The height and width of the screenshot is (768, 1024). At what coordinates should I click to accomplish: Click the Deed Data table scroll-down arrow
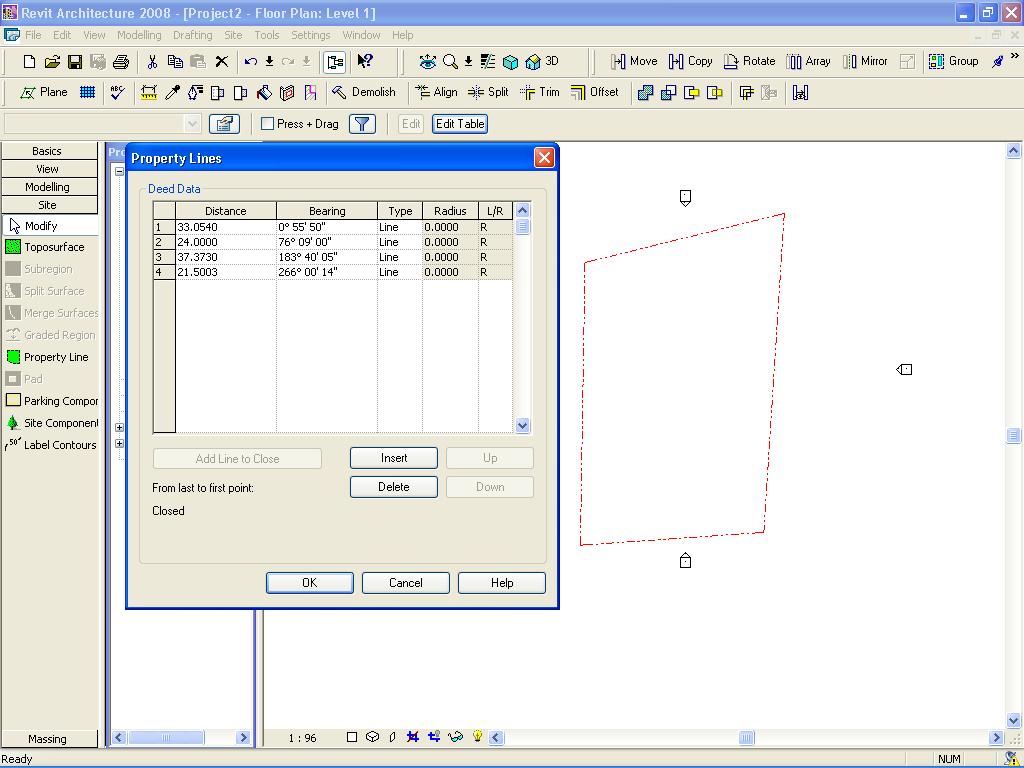(522, 425)
